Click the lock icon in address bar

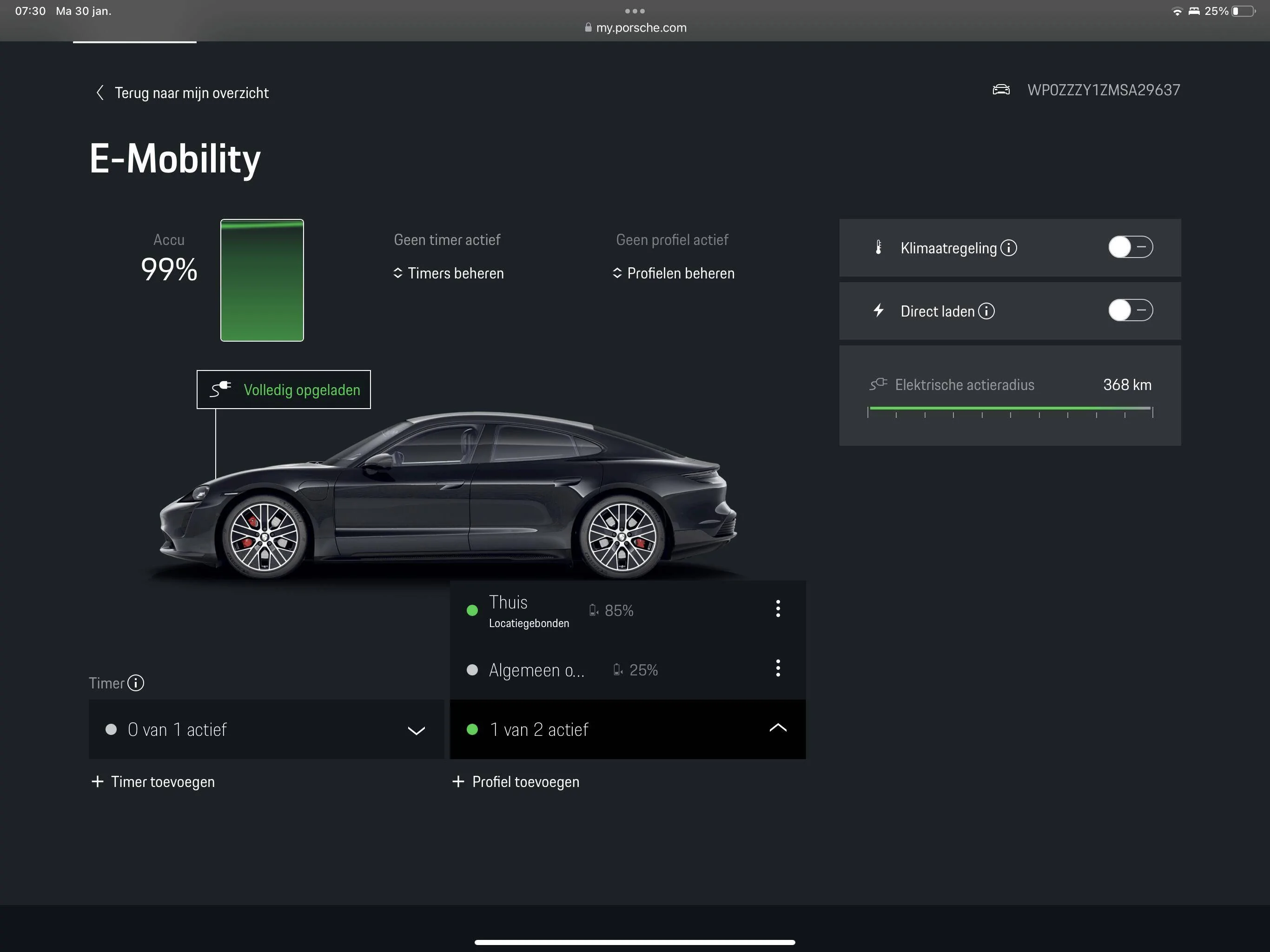588,27
